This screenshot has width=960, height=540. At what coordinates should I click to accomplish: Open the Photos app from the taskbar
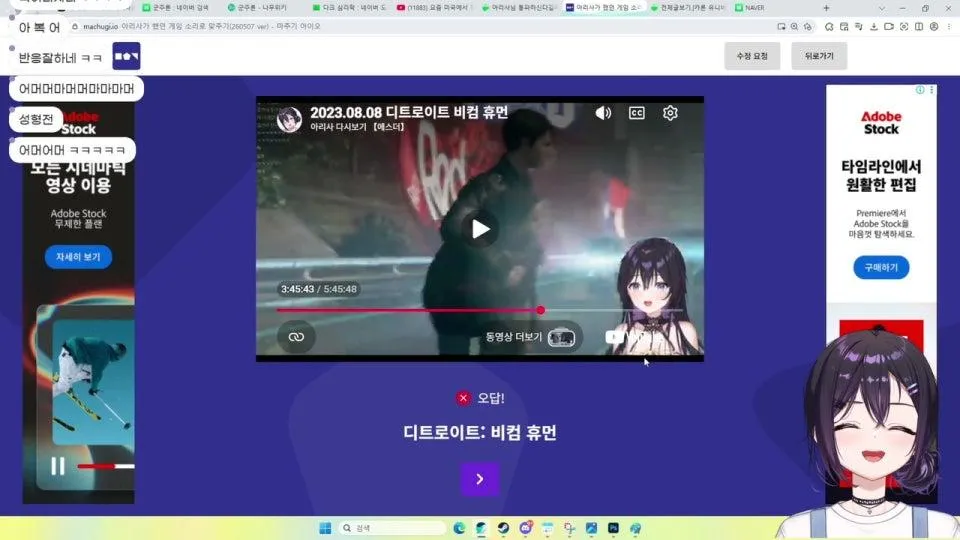(591, 528)
